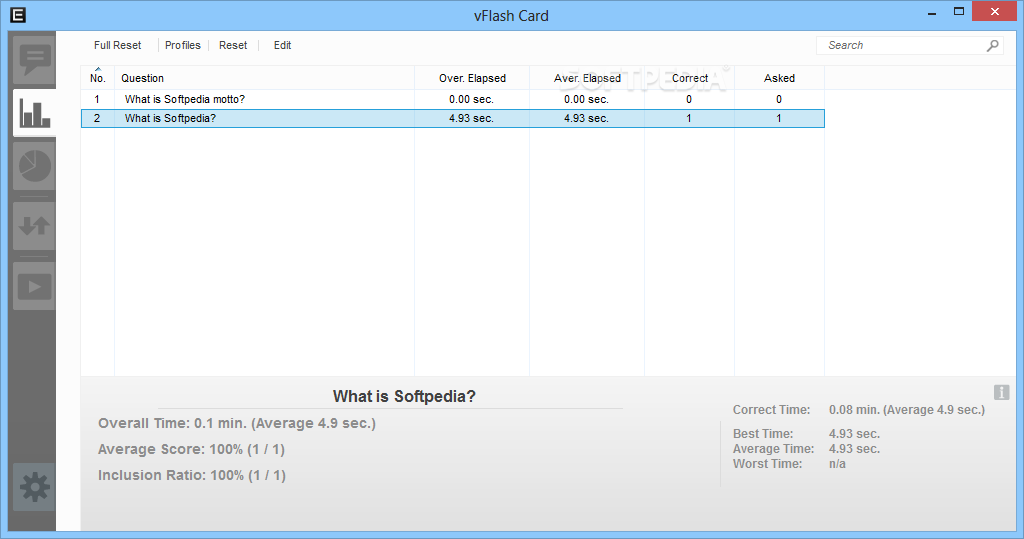Click the vFlash Card app logo icon
Screen dimensions: 1024x539
click(18, 14)
